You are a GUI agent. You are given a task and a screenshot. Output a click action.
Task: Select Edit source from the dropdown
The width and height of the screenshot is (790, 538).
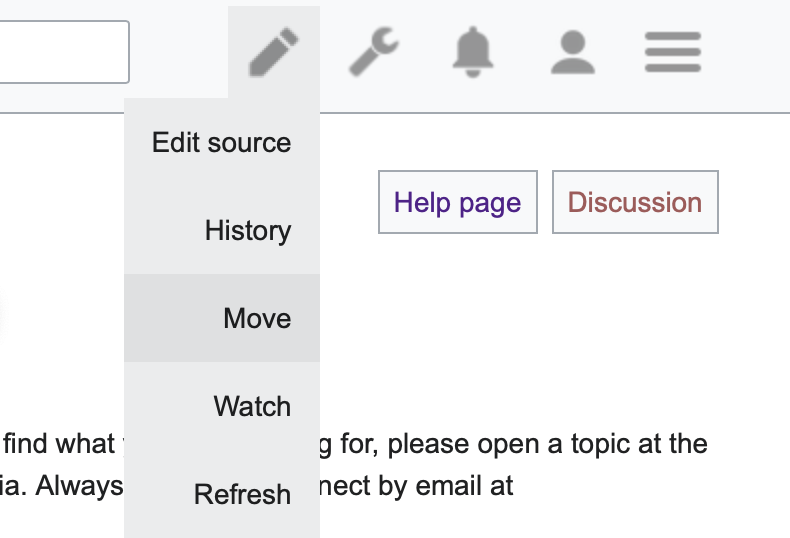click(222, 143)
